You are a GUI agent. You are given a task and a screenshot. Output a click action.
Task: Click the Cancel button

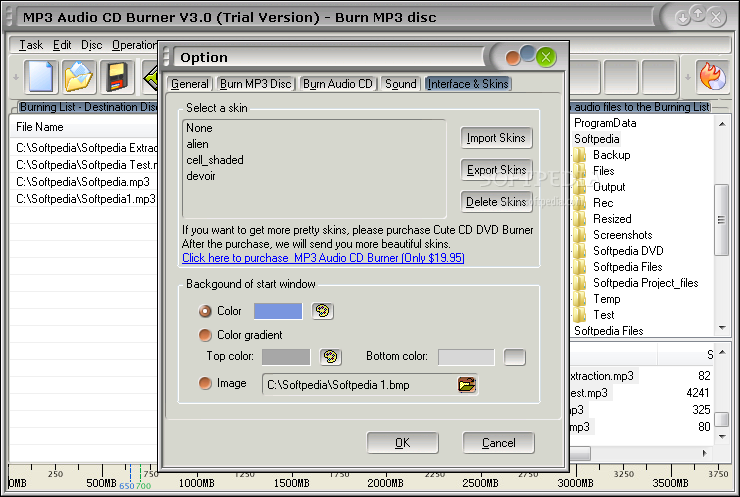(x=498, y=443)
